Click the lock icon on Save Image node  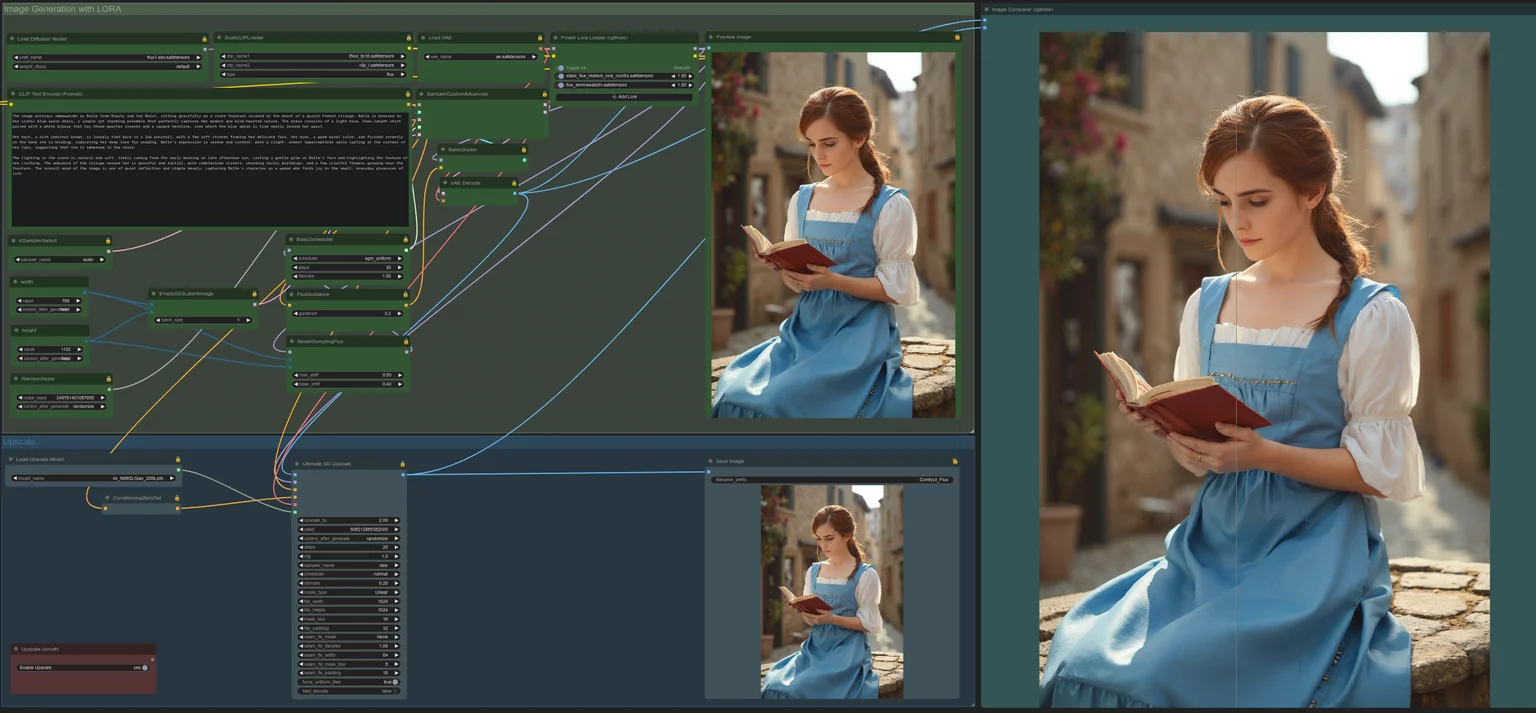[955, 461]
